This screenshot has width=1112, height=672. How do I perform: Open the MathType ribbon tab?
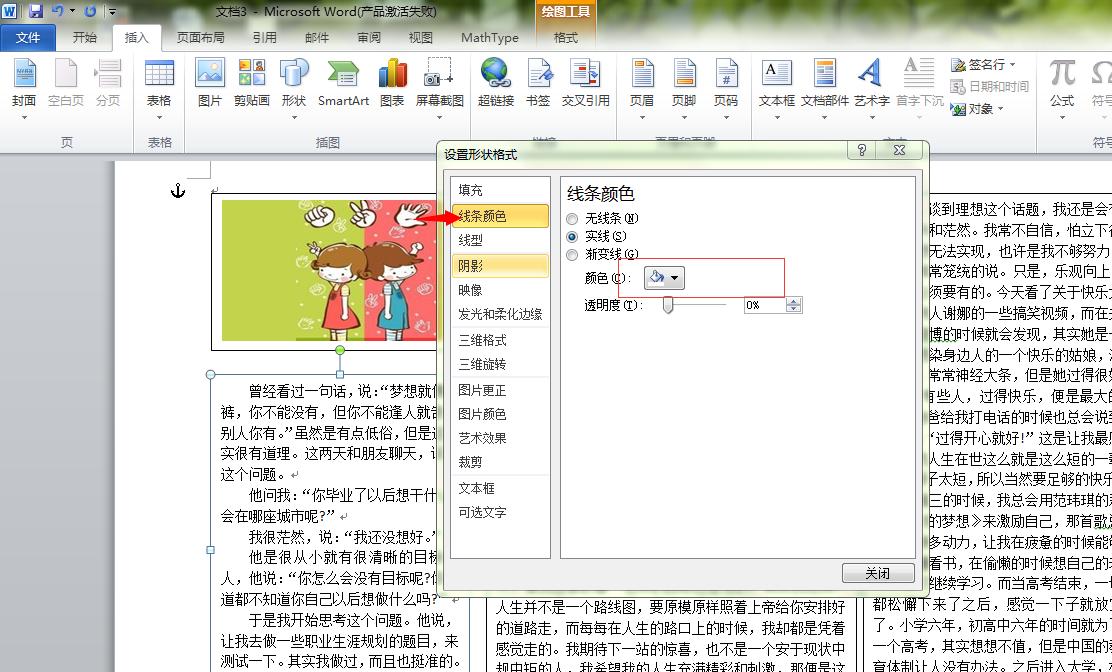click(x=489, y=37)
